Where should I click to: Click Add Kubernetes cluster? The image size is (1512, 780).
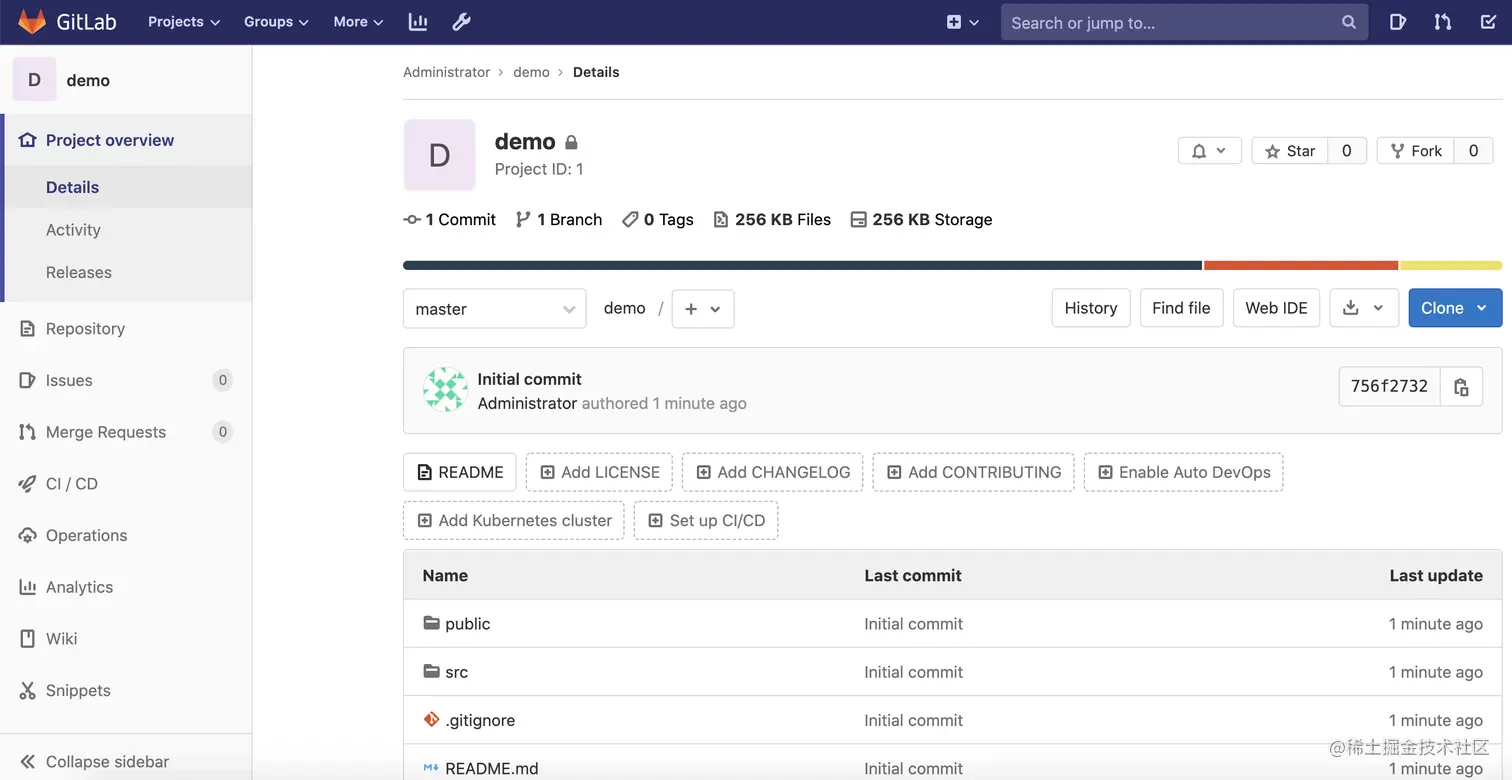tap(514, 520)
